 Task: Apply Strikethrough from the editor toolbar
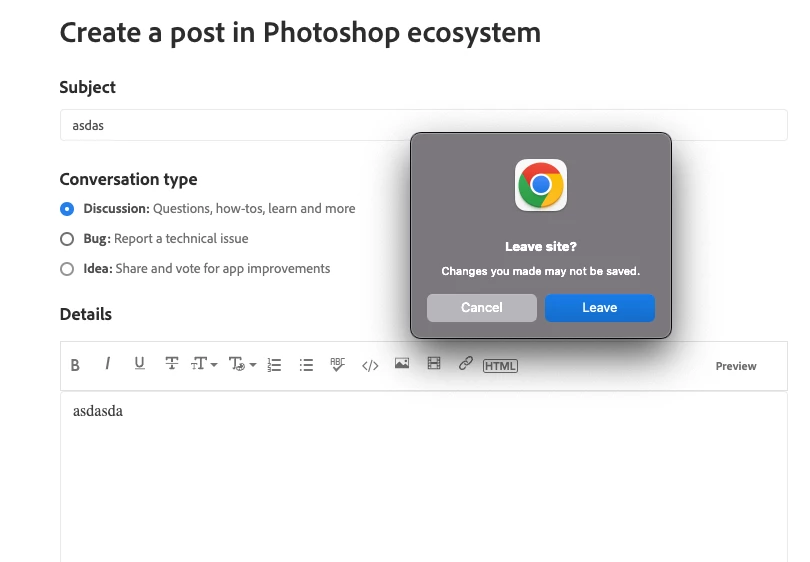click(172, 364)
